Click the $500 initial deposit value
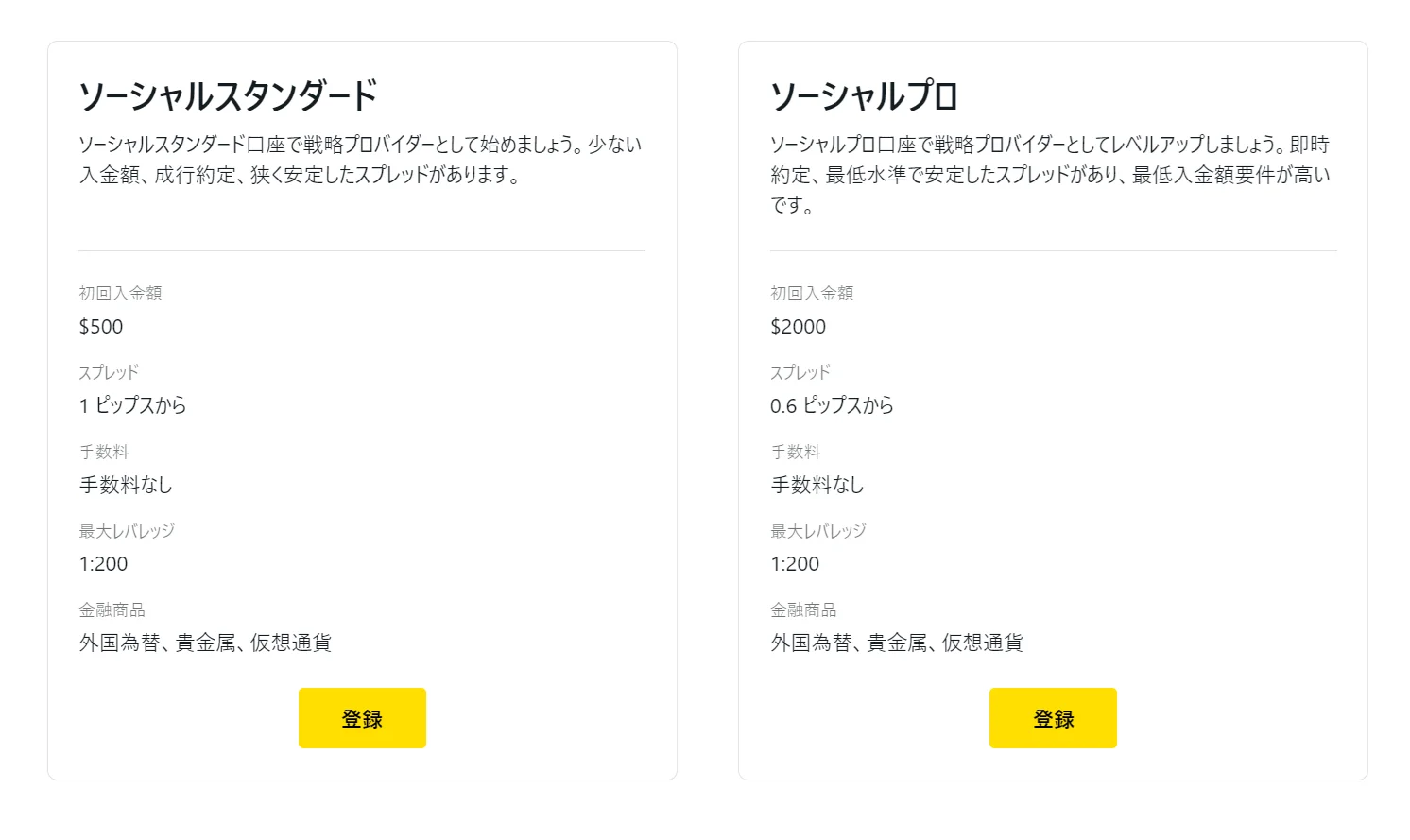Image resolution: width=1410 pixels, height=840 pixels. (x=101, y=326)
